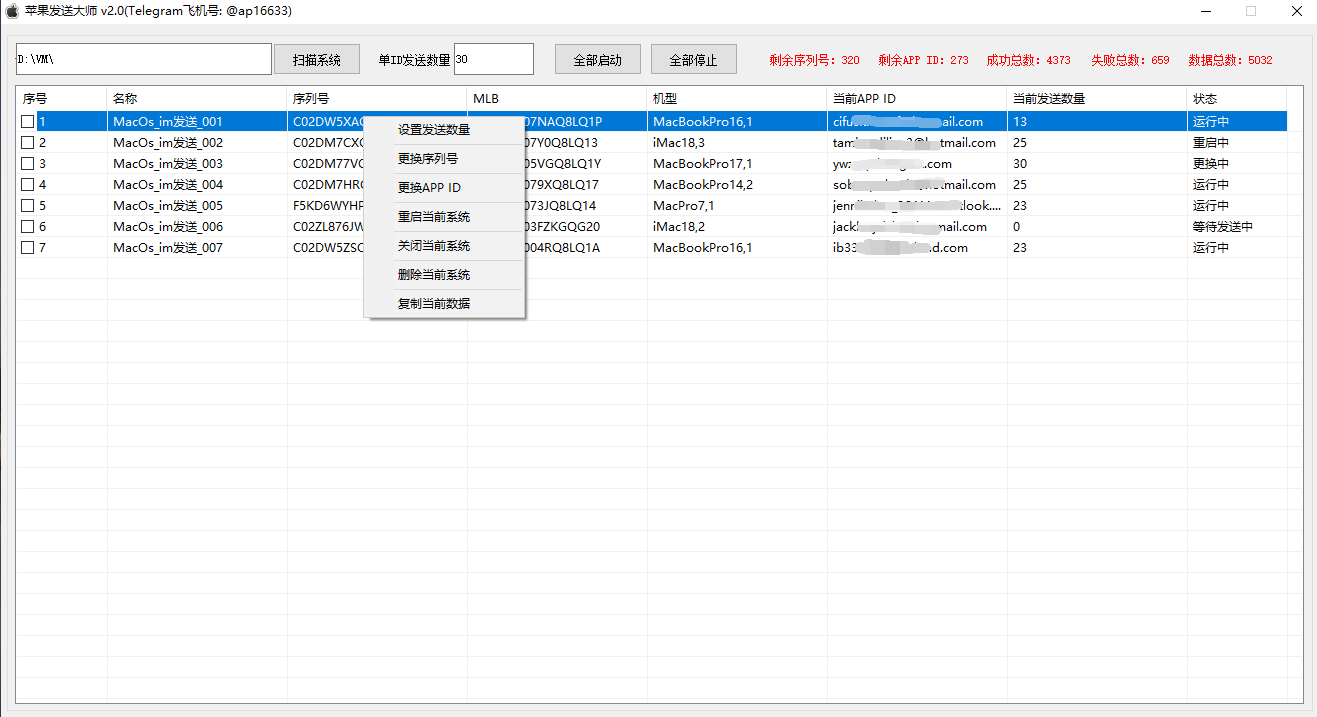Click model cell MacPro7,1

(684, 206)
